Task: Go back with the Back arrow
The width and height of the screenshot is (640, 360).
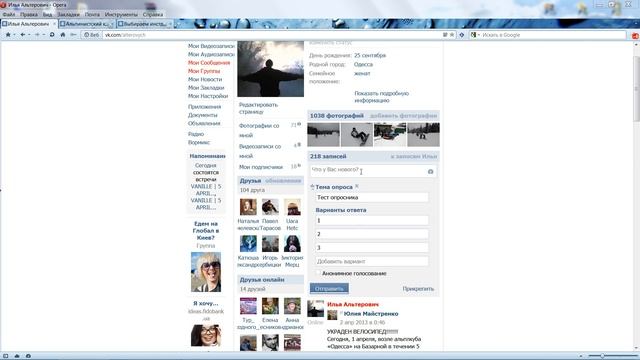Action: point(22,35)
